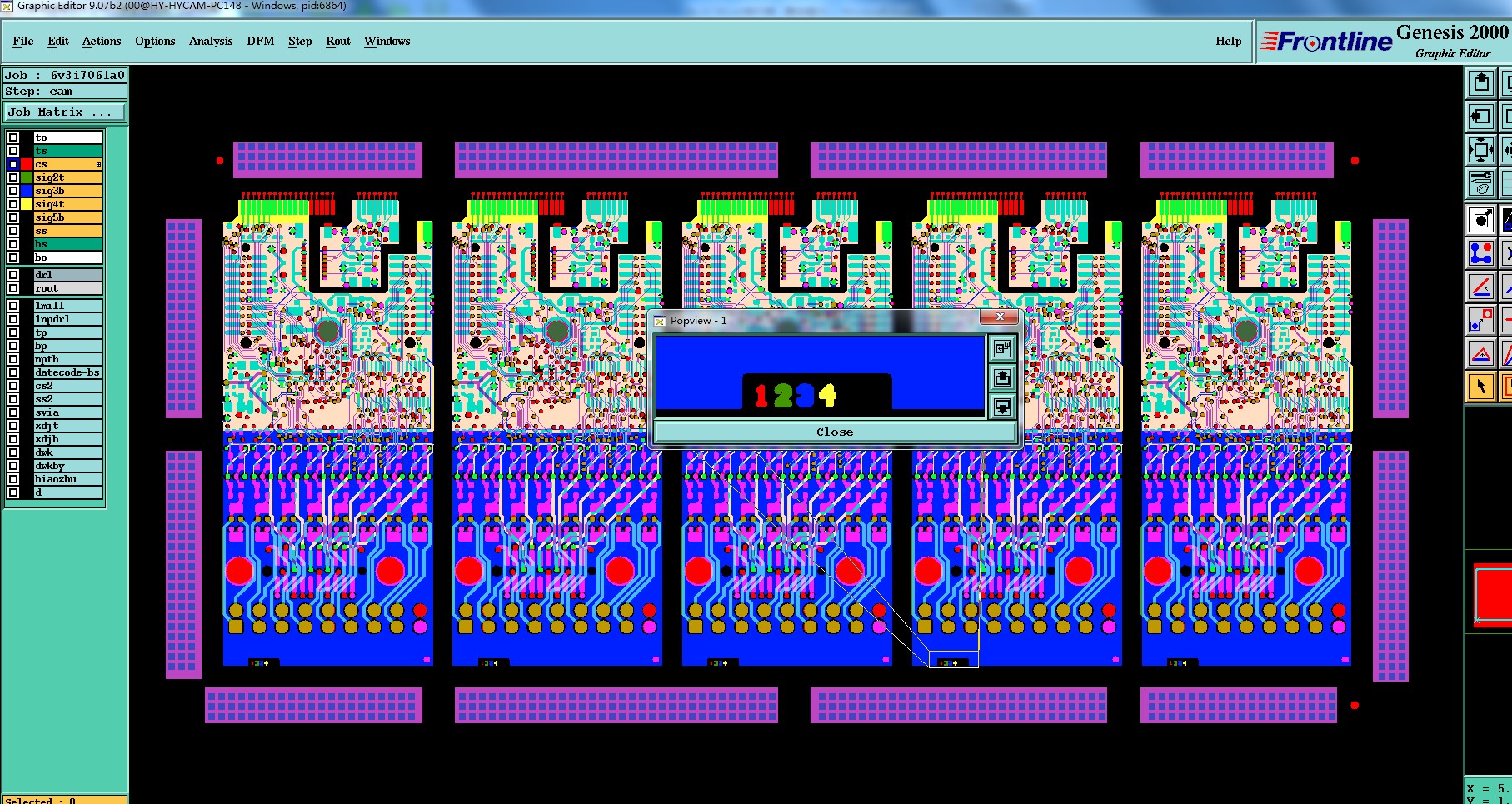
Task: Select the 'd' layer name
Action: (67, 492)
